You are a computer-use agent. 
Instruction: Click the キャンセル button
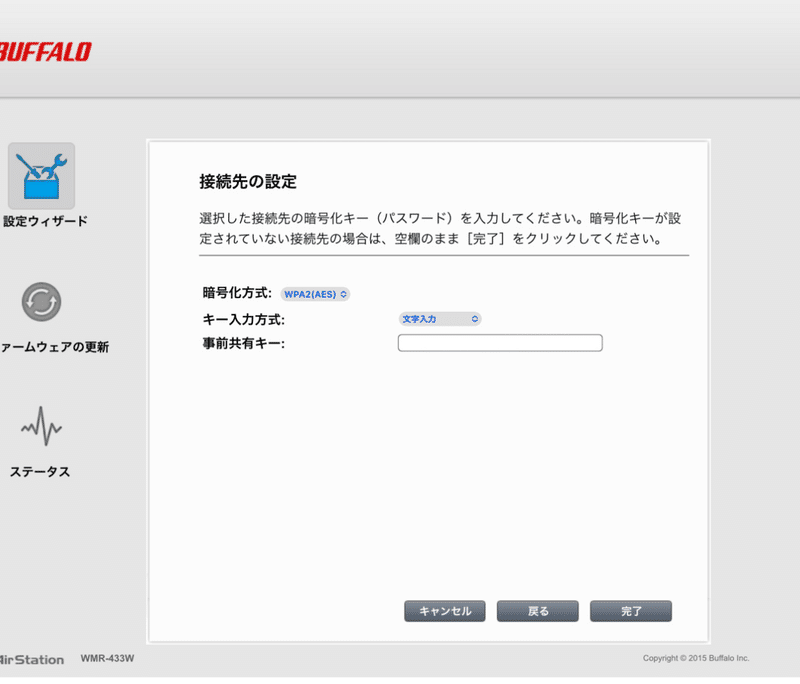pos(445,611)
